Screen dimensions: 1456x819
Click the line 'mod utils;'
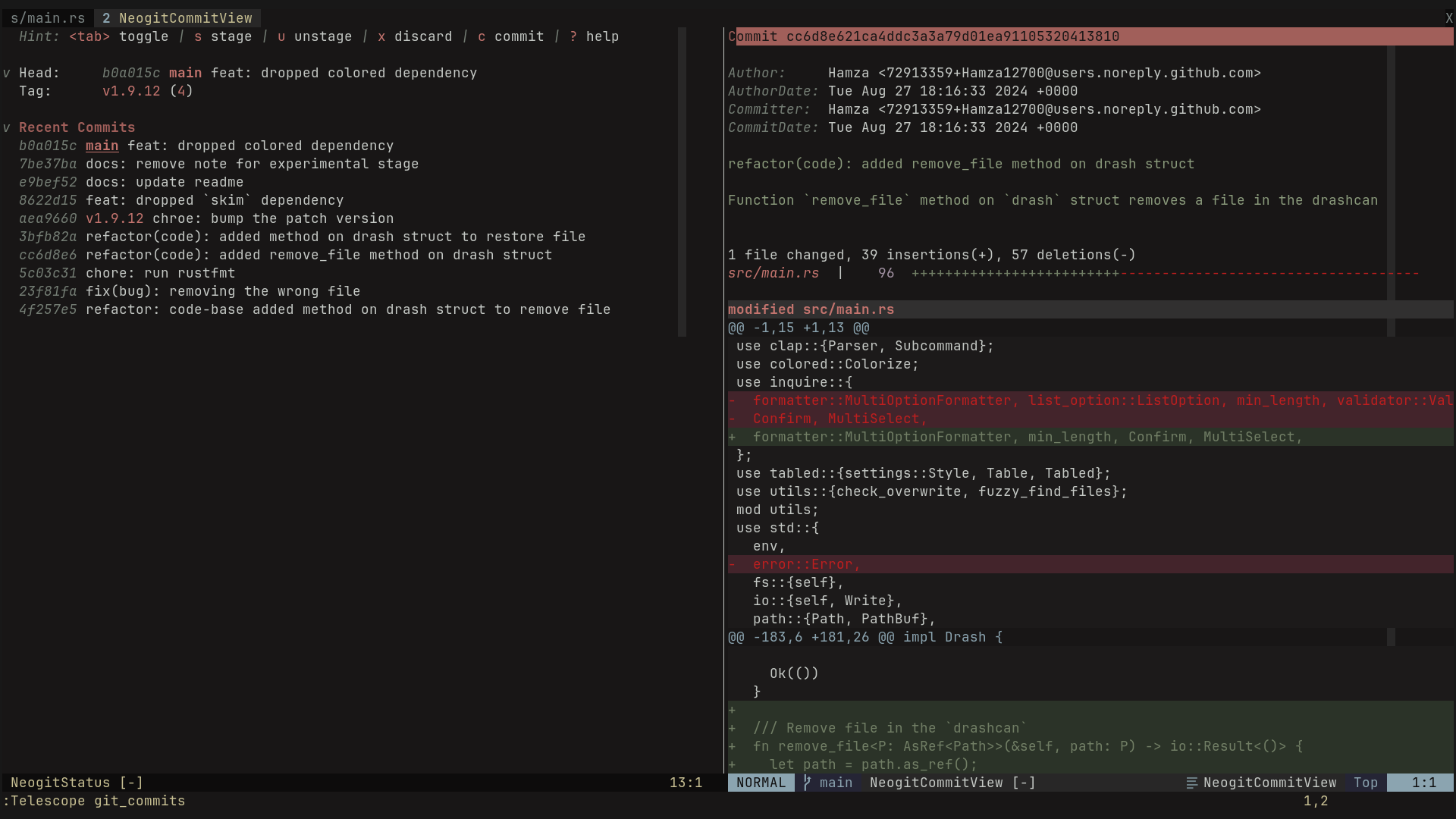[x=777, y=510]
